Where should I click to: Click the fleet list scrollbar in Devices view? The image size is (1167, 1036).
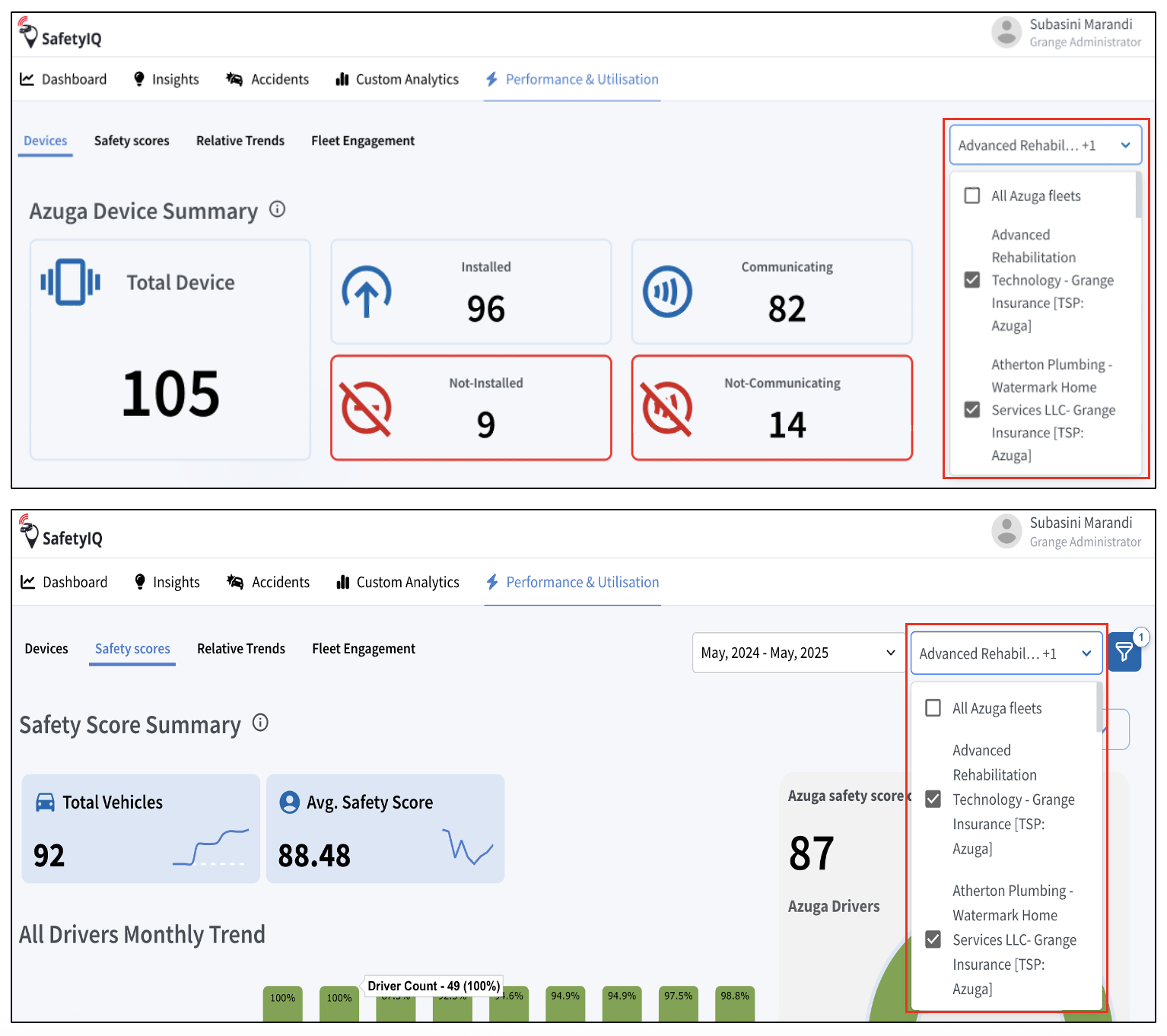[1138, 195]
